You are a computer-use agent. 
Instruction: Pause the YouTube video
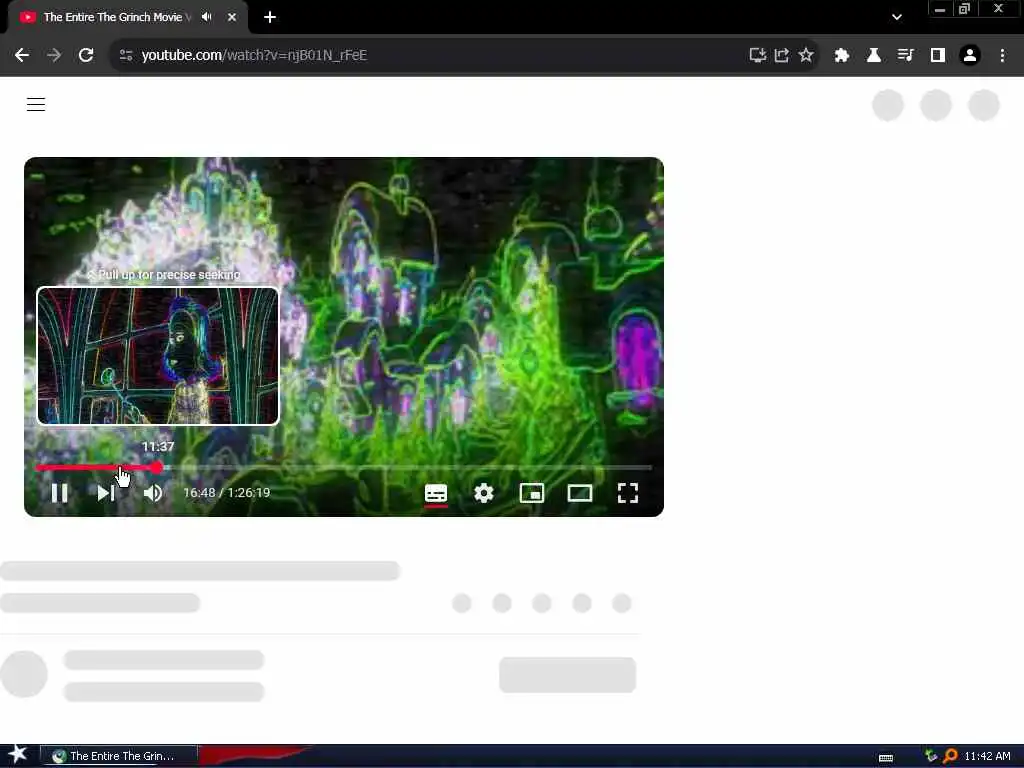(x=59, y=493)
